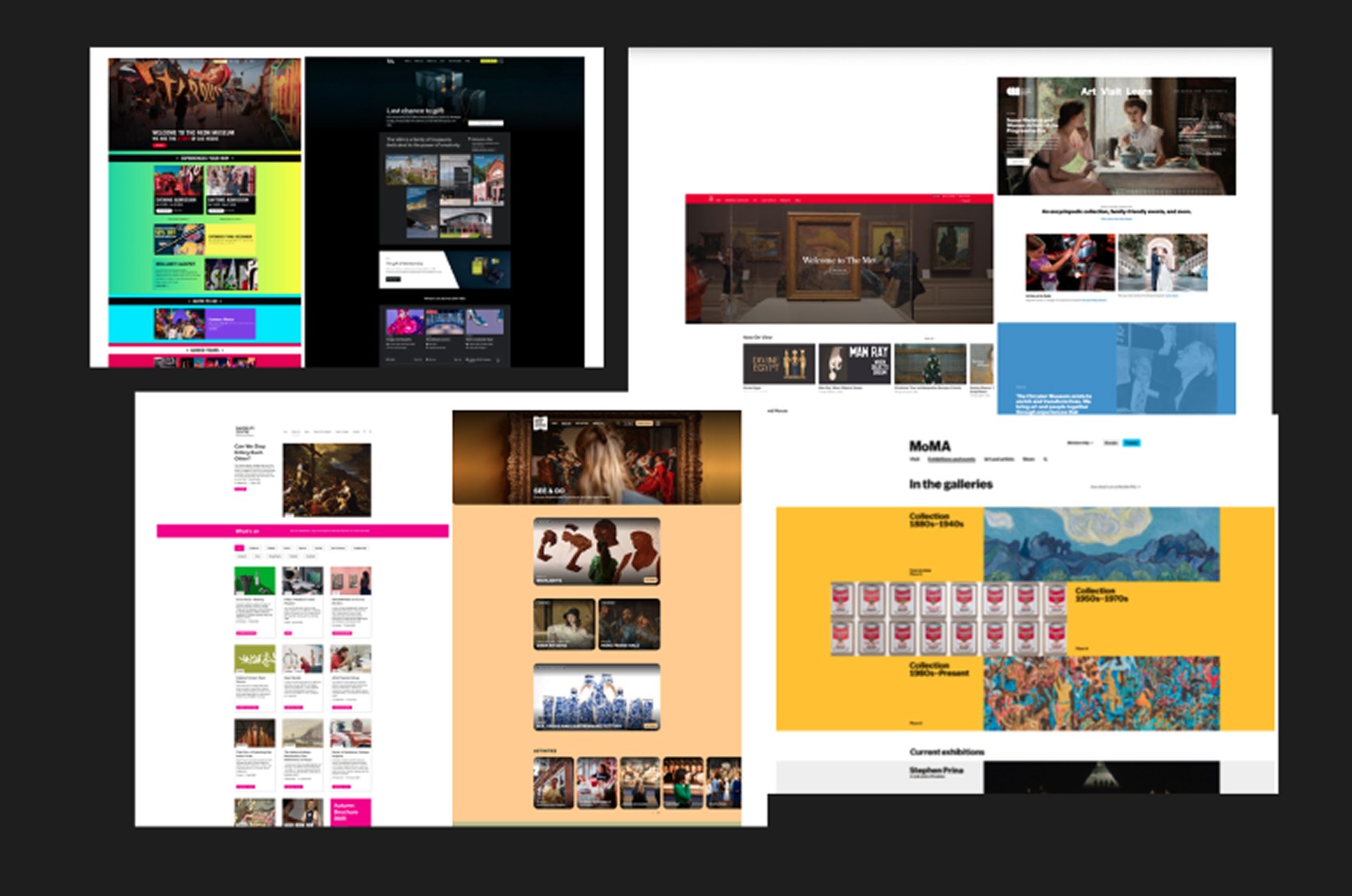Click the Current exhibitions heading
The height and width of the screenshot is (896, 1352).
point(947,752)
